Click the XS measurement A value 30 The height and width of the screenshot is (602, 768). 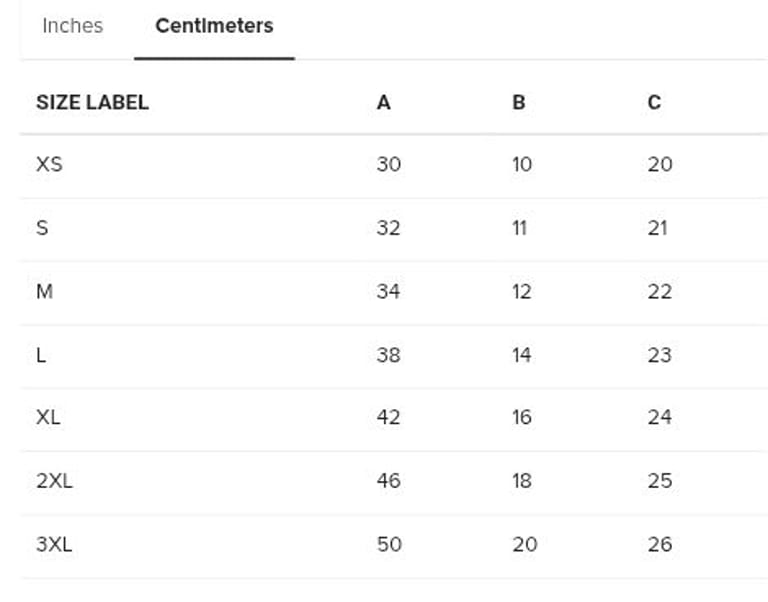click(388, 164)
